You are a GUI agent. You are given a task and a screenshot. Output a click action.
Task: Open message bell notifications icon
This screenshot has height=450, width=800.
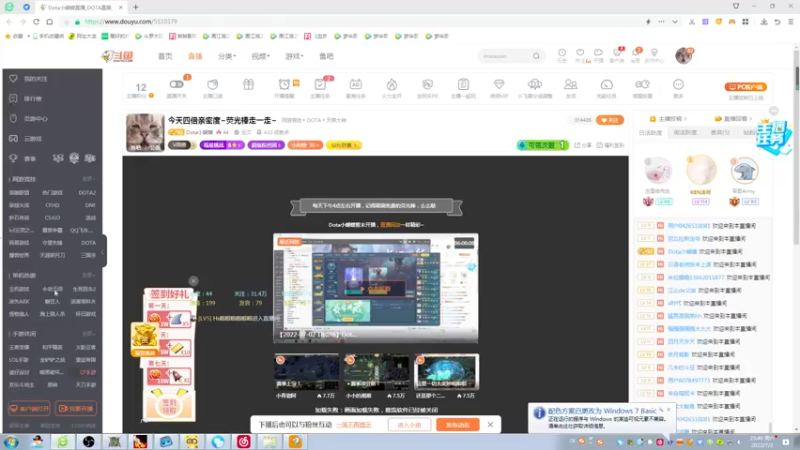(x=636, y=53)
